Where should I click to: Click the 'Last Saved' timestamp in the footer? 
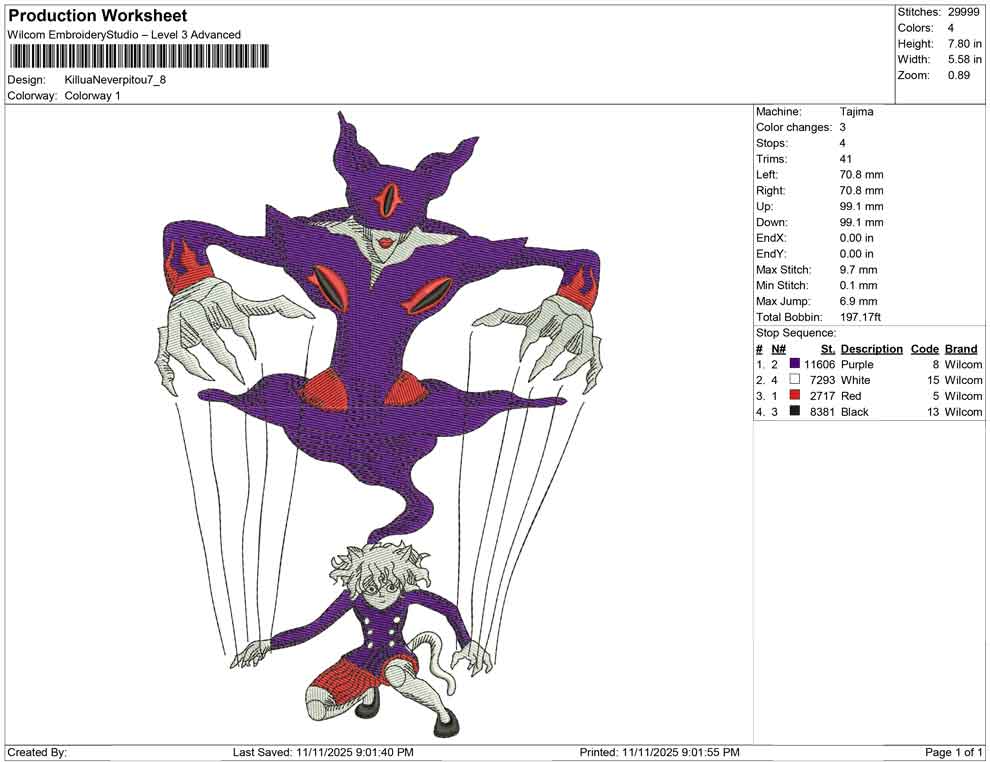pos(323,752)
